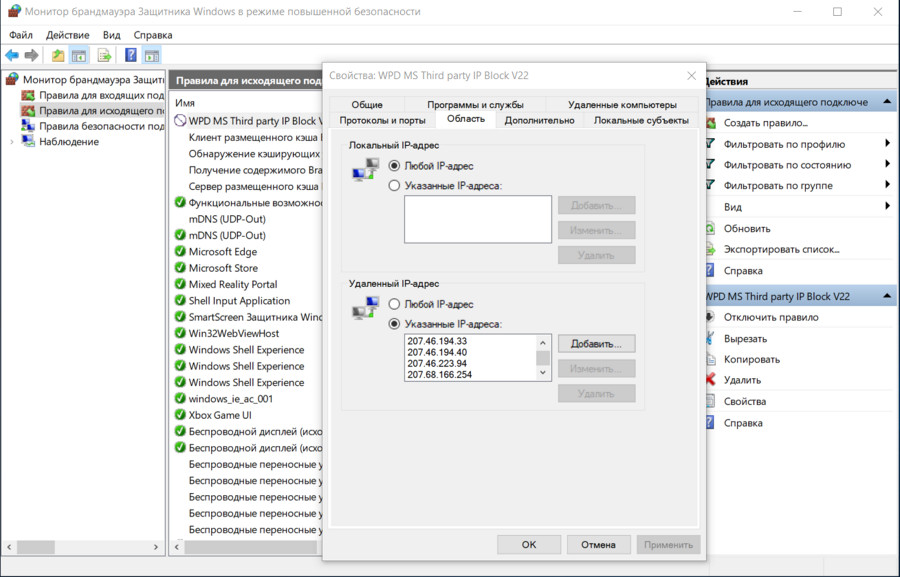Screen dimensions: 900x577
Task: Click the Вырезать scissors icon
Action: [711, 338]
